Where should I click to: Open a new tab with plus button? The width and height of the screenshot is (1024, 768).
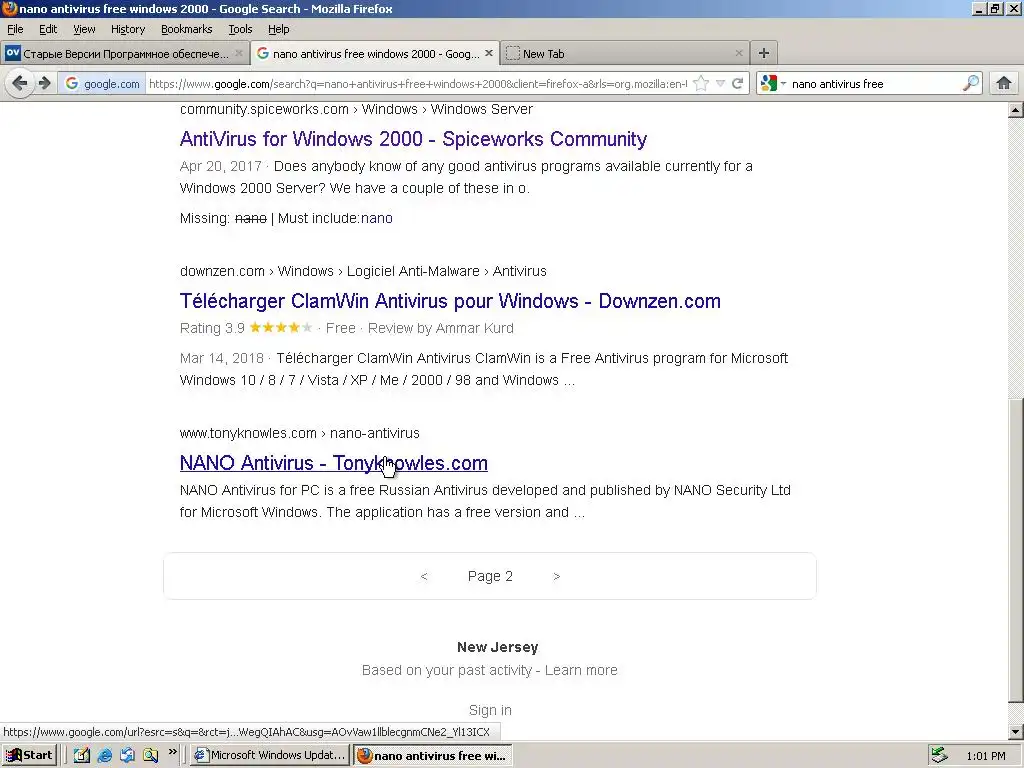pyautogui.click(x=763, y=54)
